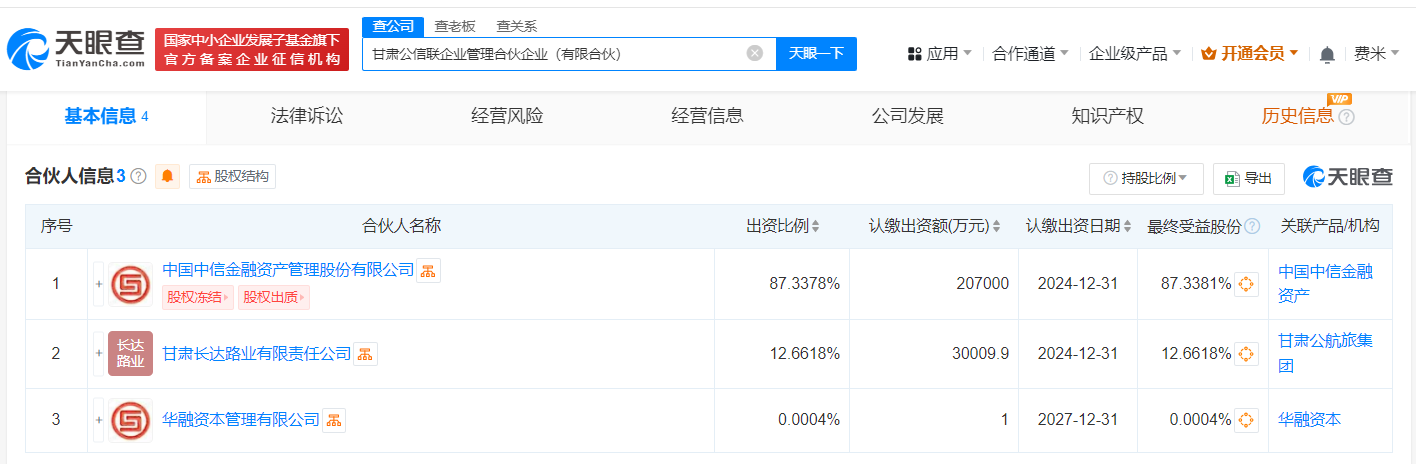Click the orange alert bell beside 合伙人信息
The height and width of the screenshot is (464, 1416).
[167, 177]
